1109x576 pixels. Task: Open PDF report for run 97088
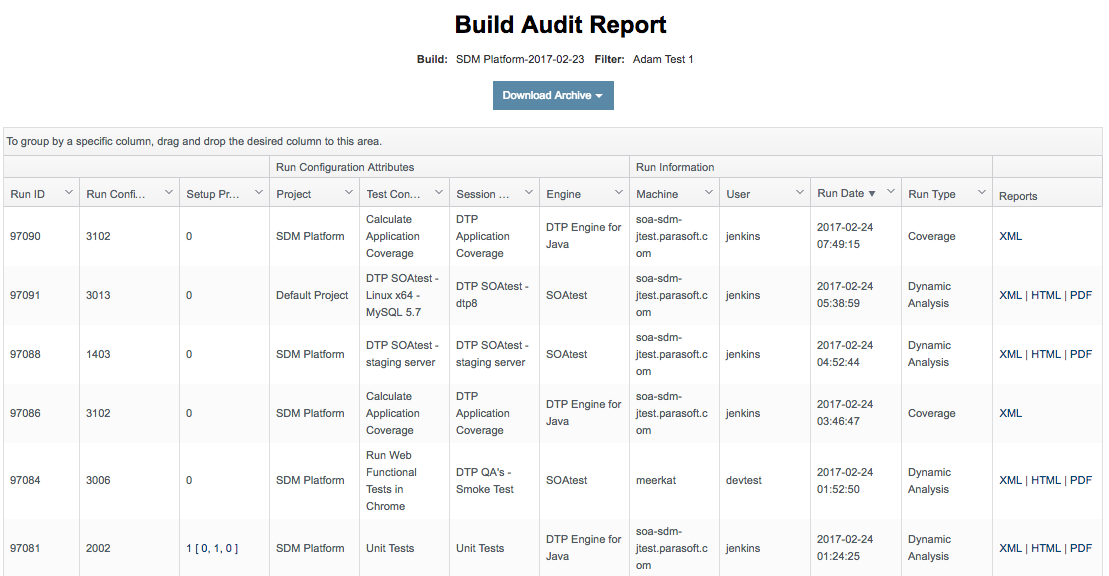click(1081, 354)
